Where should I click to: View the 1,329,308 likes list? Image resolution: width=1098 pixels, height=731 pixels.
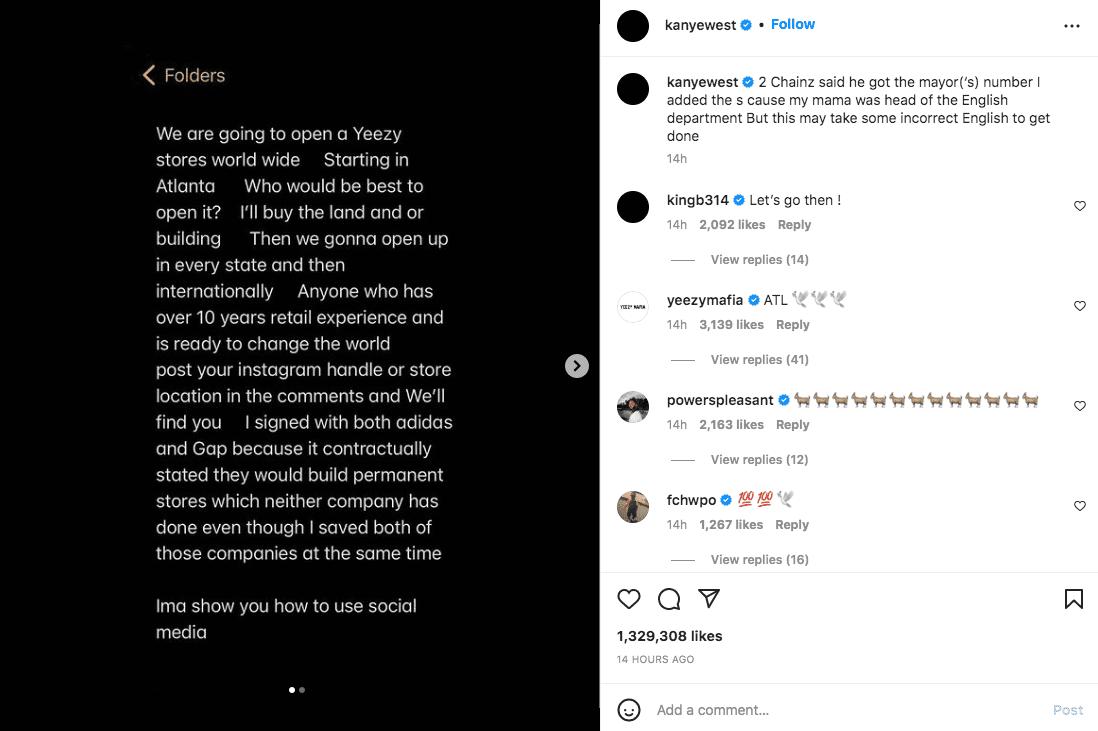[669, 636]
